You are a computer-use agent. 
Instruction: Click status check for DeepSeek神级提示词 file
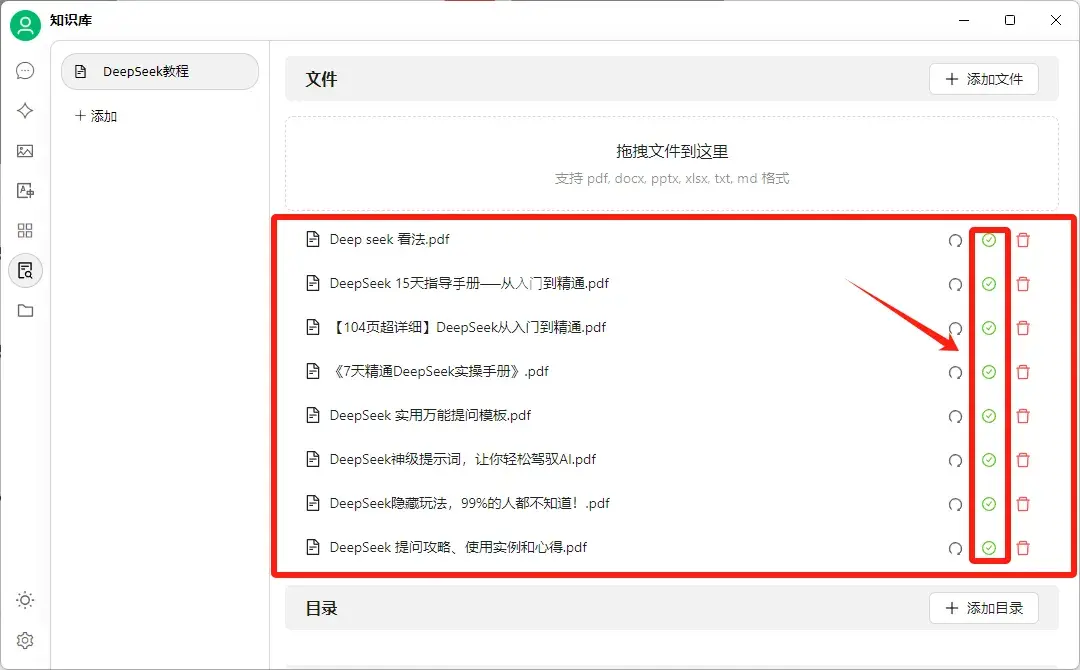[x=989, y=461]
